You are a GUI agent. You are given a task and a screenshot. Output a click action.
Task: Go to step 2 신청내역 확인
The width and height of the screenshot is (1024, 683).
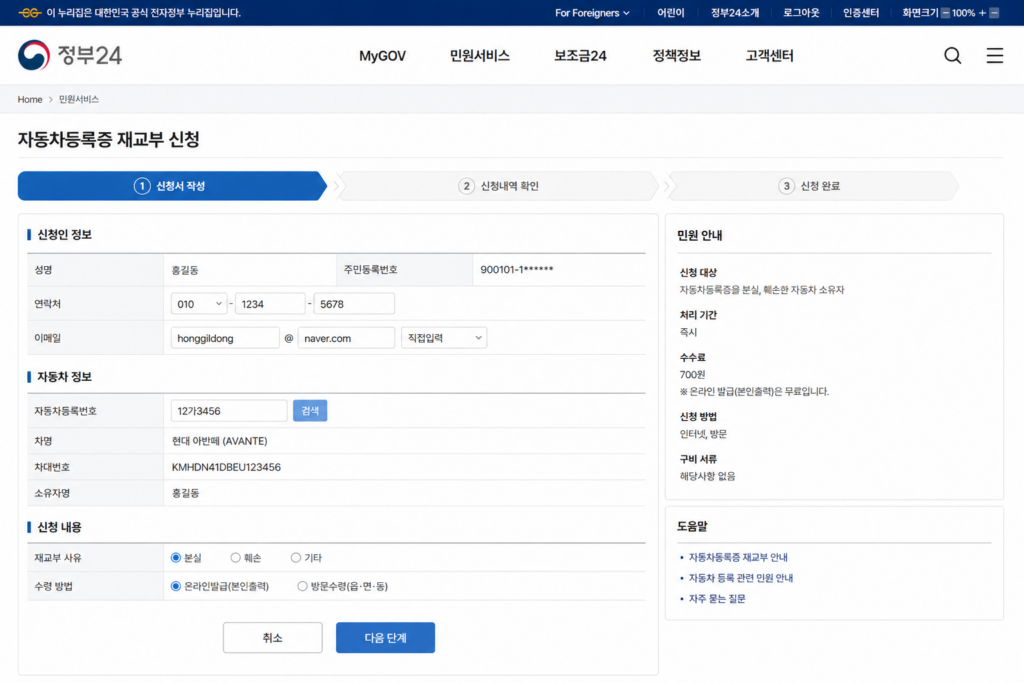coord(499,186)
